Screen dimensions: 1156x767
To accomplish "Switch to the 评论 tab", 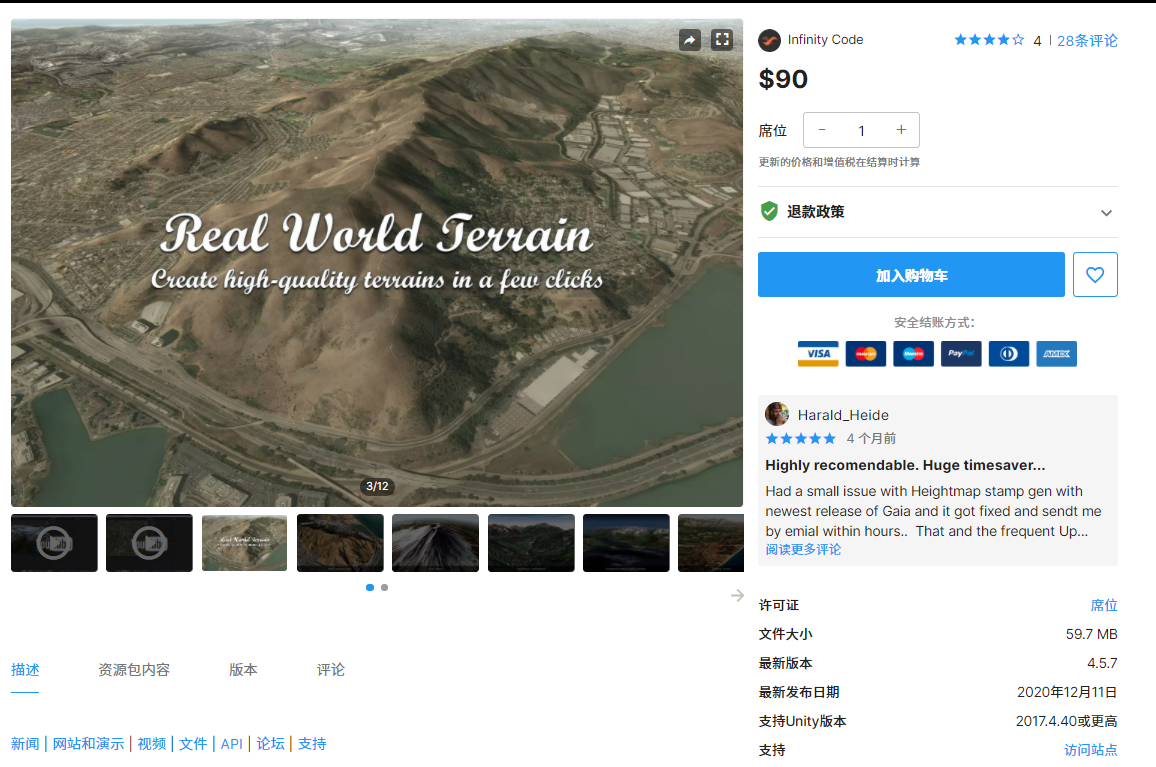I will [330, 670].
